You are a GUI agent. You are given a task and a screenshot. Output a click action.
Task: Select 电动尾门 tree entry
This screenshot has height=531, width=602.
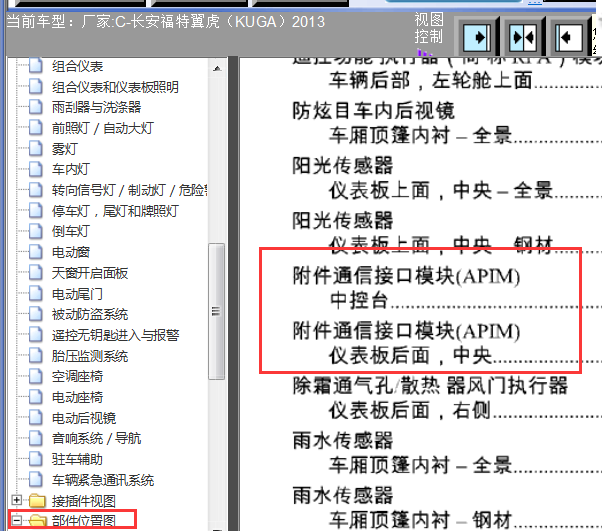(x=78, y=294)
